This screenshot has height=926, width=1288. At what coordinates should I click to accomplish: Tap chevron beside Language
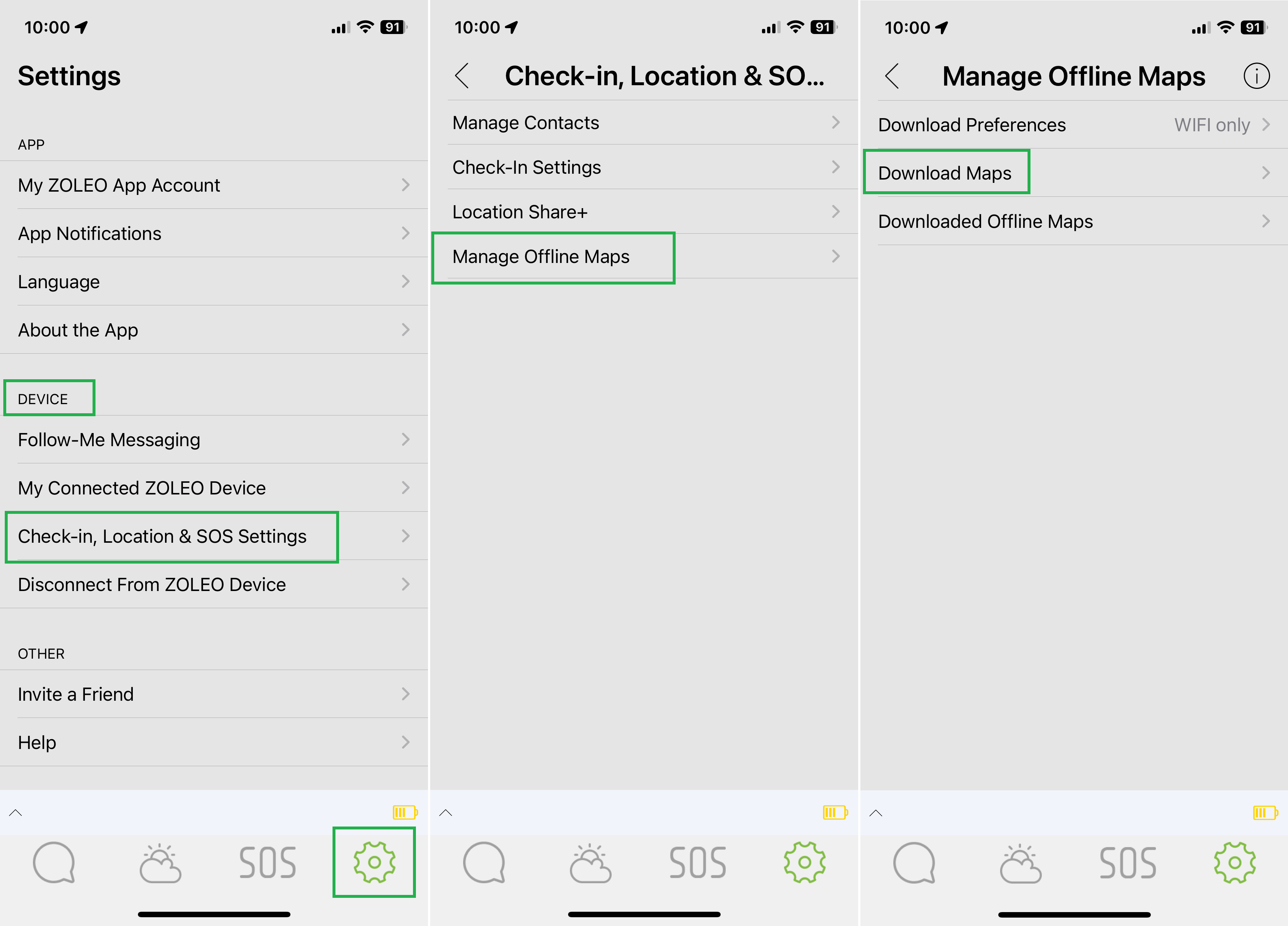tap(405, 281)
